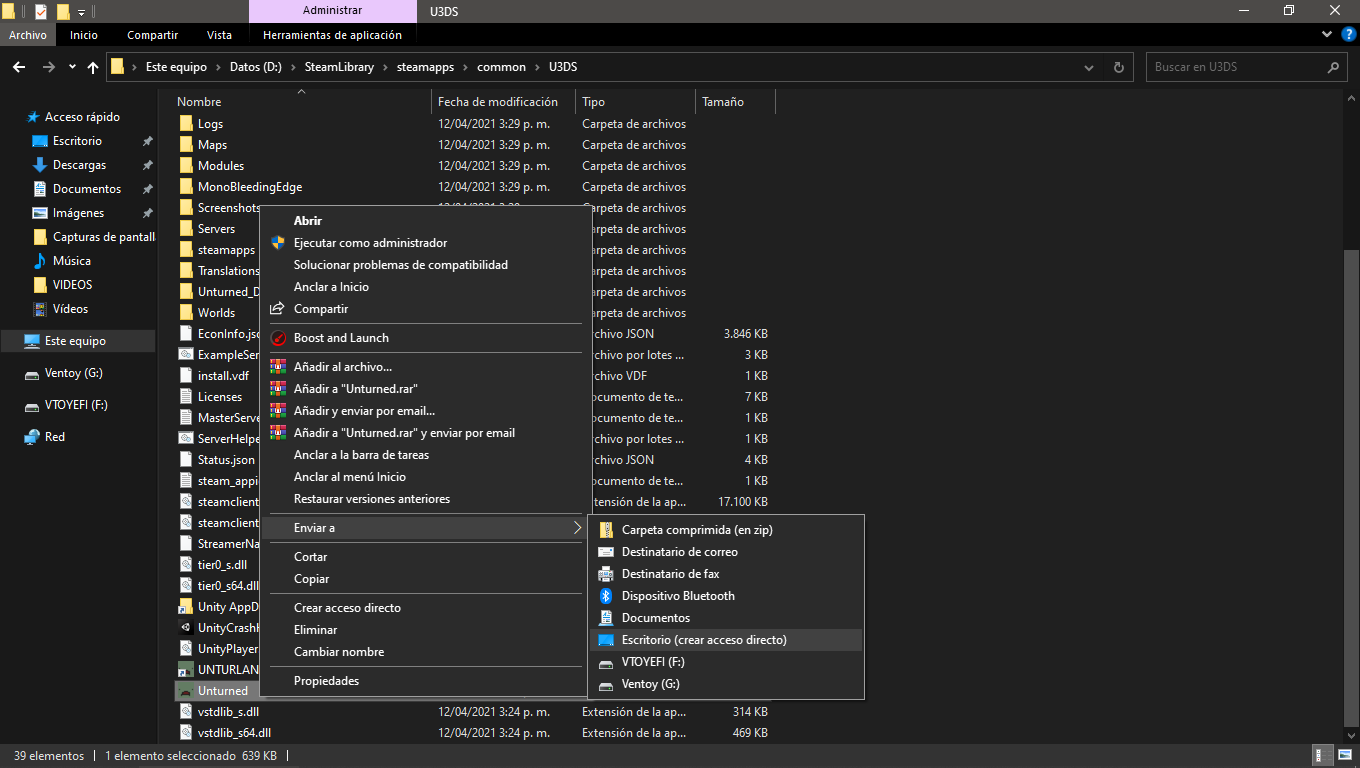This screenshot has height=768, width=1360.
Task: Choose Ejecutar como administrador
Action: (x=370, y=243)
